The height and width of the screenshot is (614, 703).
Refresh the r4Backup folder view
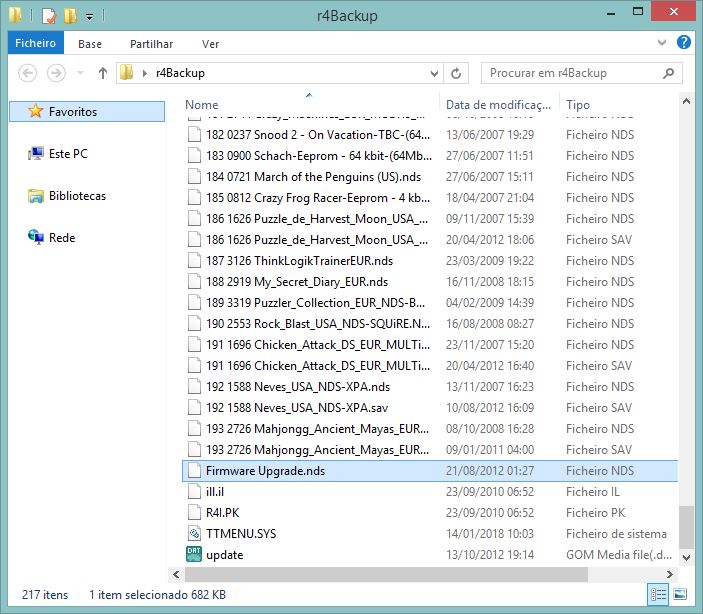(456, 73)
